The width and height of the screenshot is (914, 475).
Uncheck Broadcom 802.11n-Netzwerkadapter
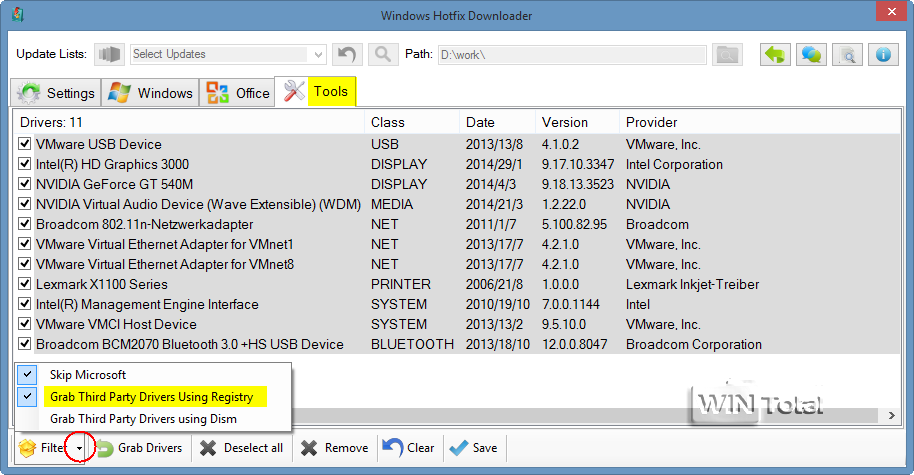[24, 224]
